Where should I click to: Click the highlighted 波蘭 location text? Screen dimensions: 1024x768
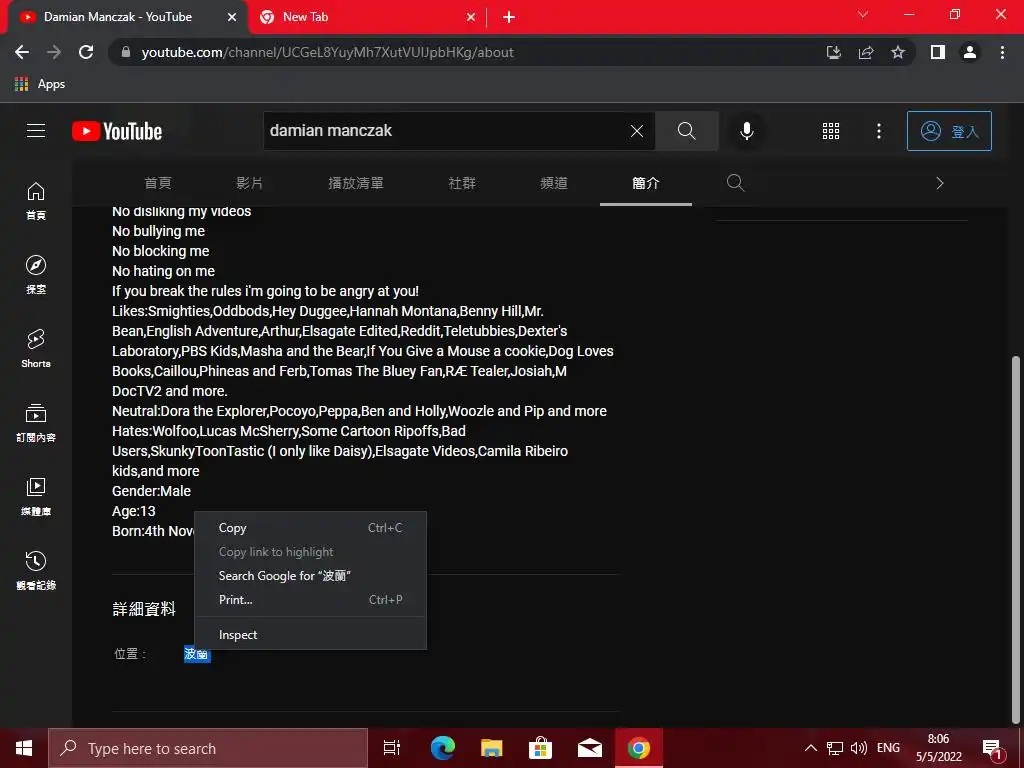[x=197, y=654]
